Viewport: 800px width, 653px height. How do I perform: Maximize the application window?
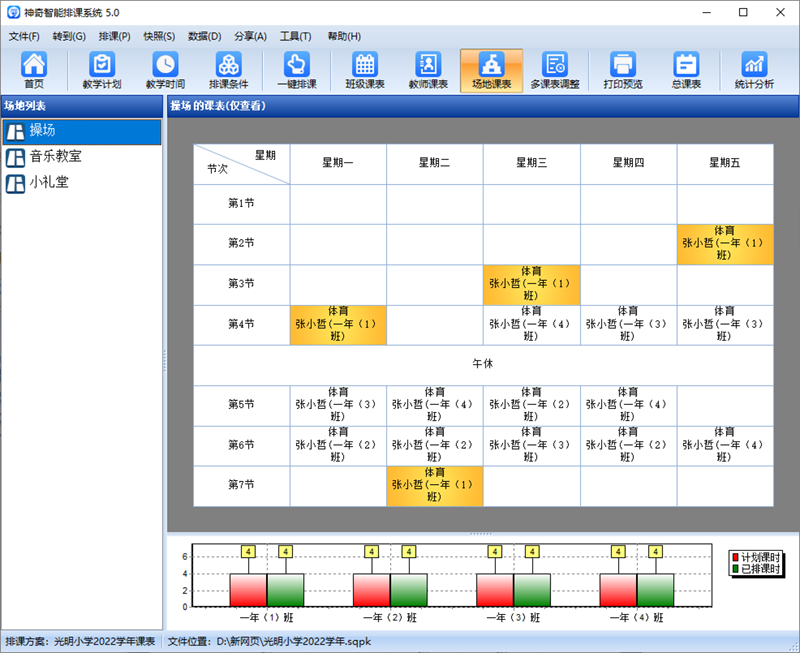[743, 12]
